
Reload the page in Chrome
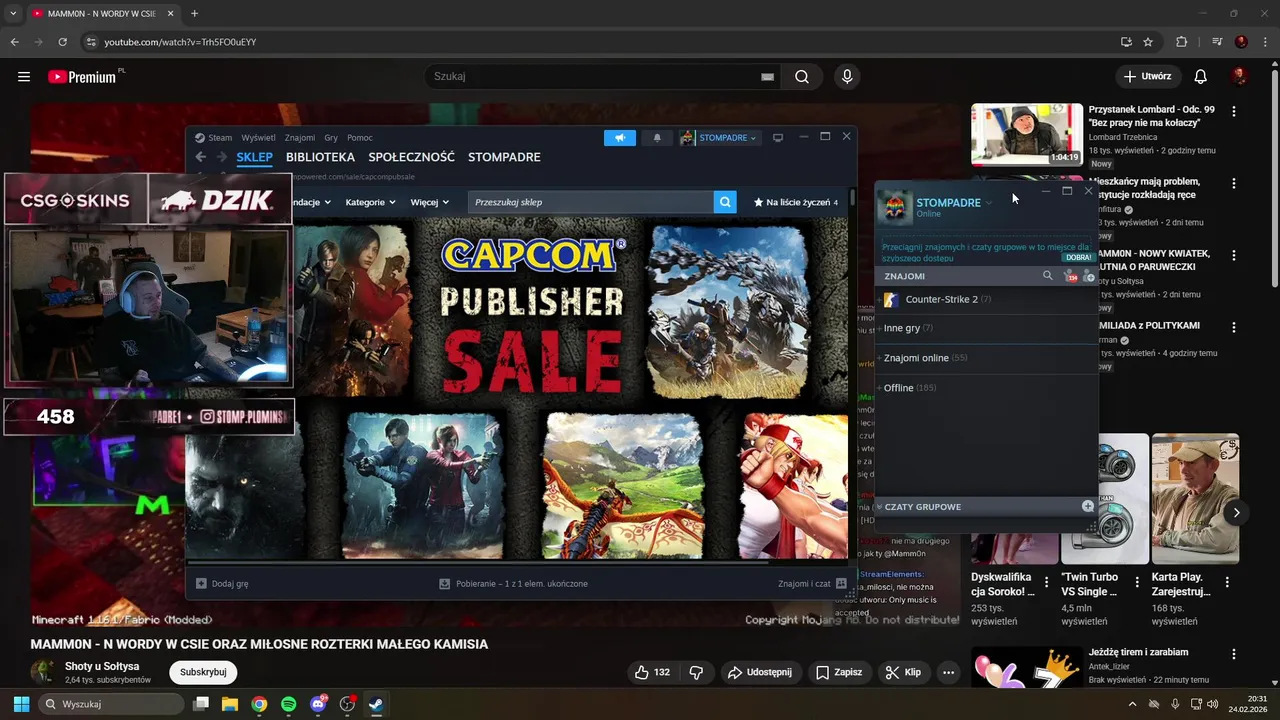[x=62, y=42]
